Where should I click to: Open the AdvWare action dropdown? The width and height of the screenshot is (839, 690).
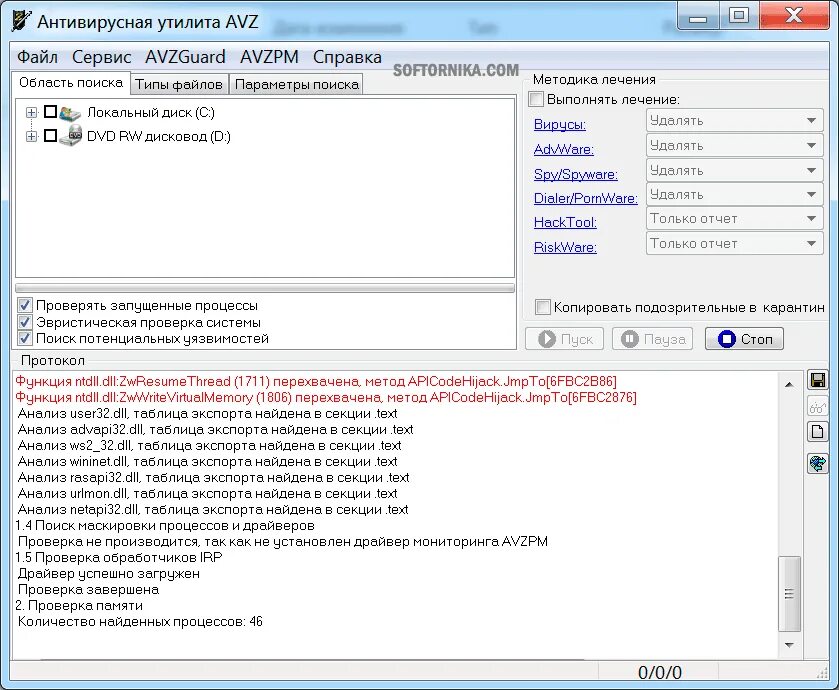coord(734,145)
